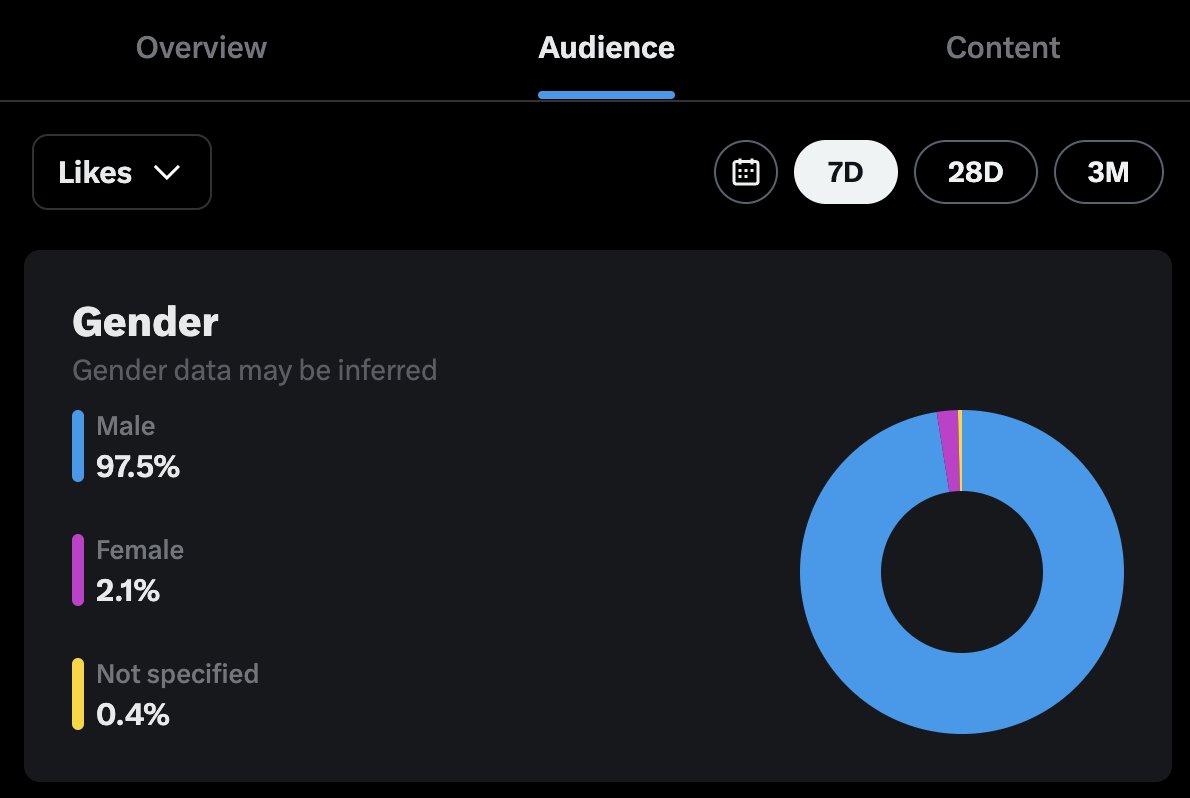Switch to the Overview tab
The width and height of the screenshot is (1190, 798).
tap(201, 48)
